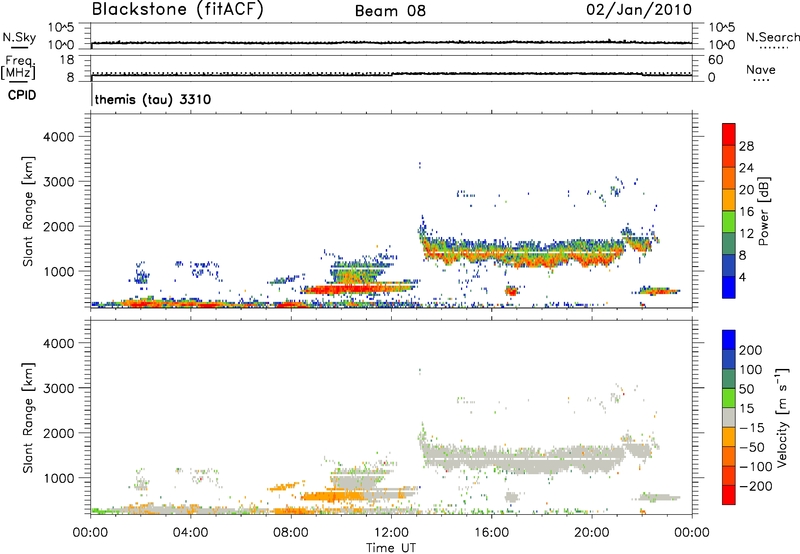Pick the red bottom velocity colorbar segment

[x=729, y=495]
